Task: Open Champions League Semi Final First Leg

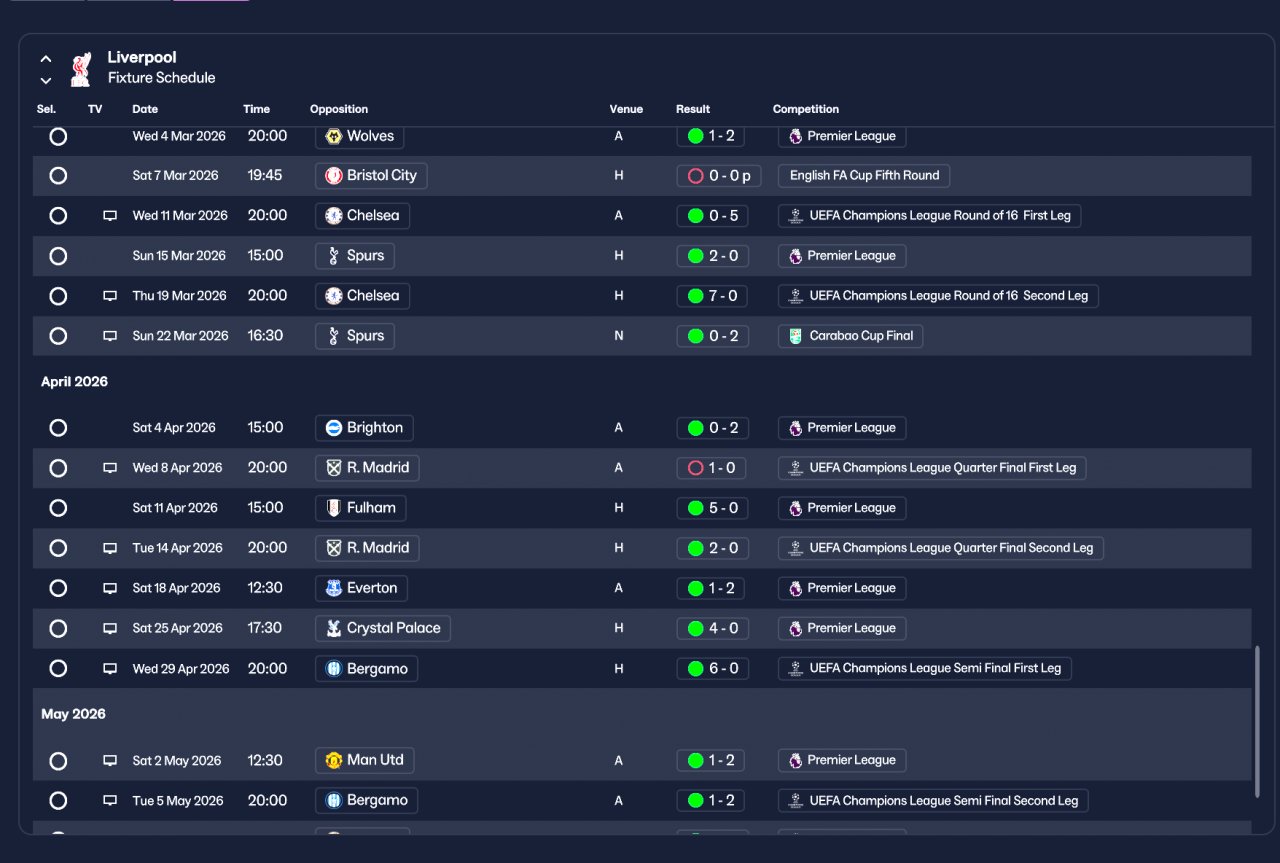Action: point(925,668)
